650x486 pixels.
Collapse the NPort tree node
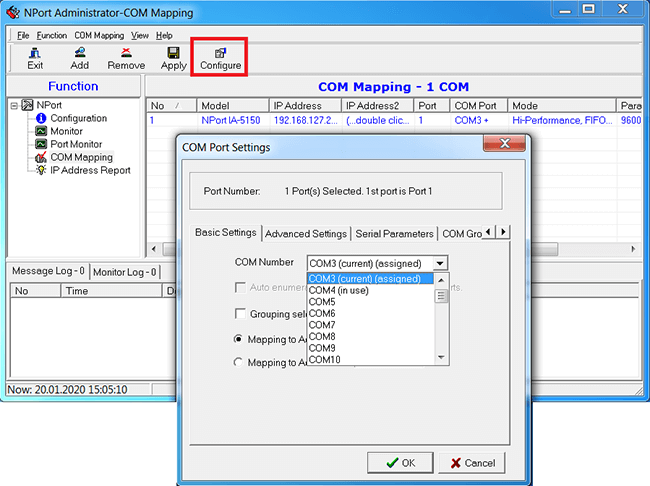pyautogui.click(x=14, y=106)
